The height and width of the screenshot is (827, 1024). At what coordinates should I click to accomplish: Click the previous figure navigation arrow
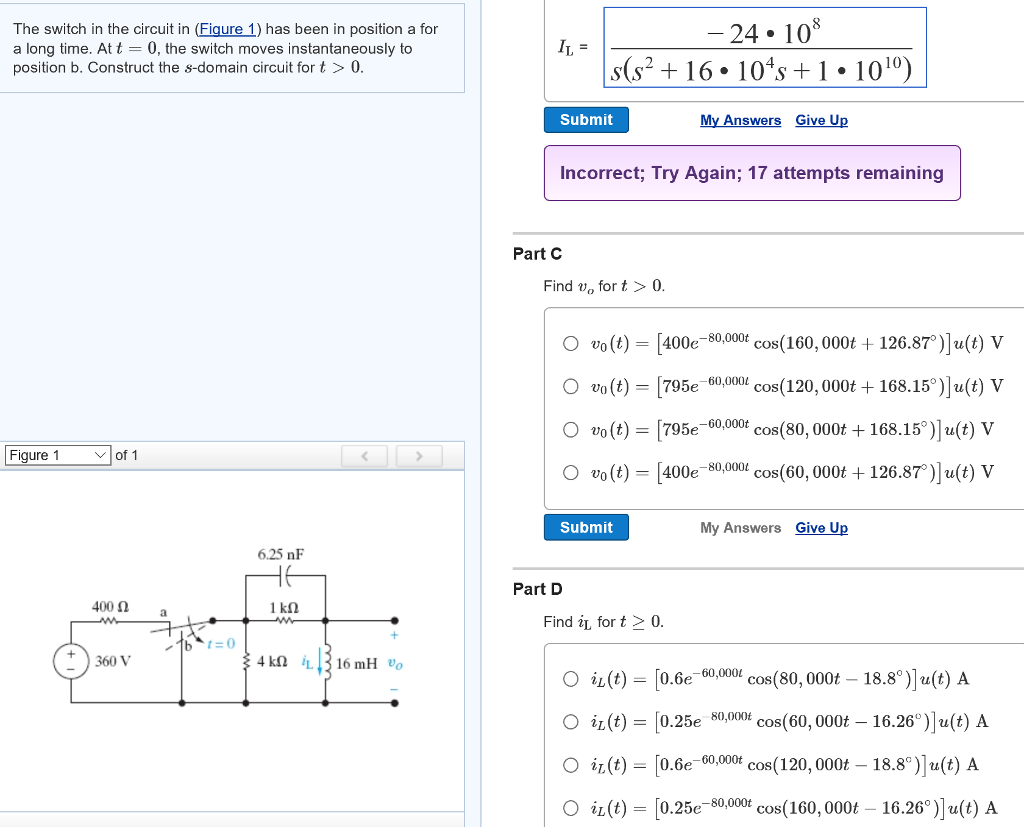pos(364,455)
